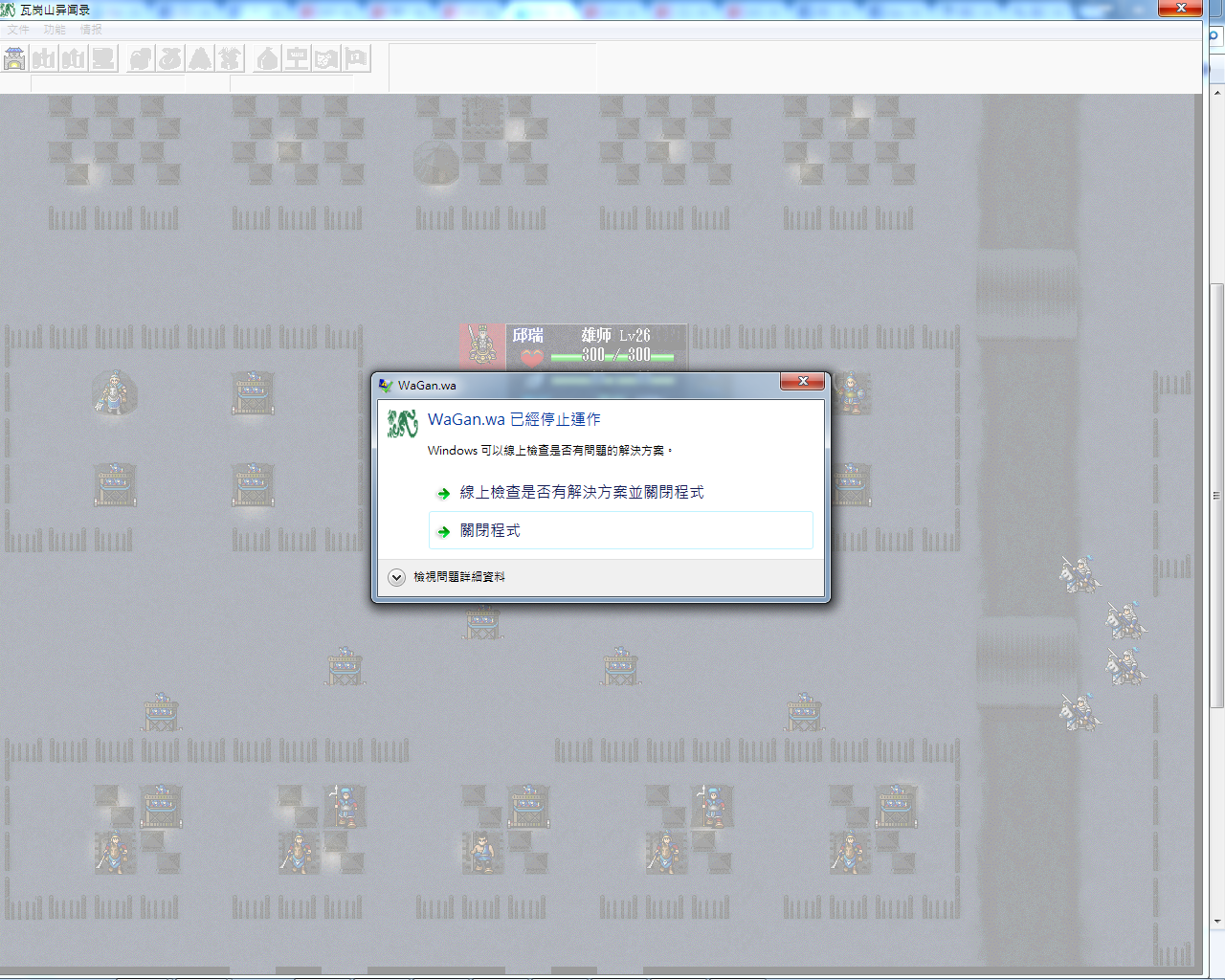Close the WaGan.wa error dialog

point(803,381)
